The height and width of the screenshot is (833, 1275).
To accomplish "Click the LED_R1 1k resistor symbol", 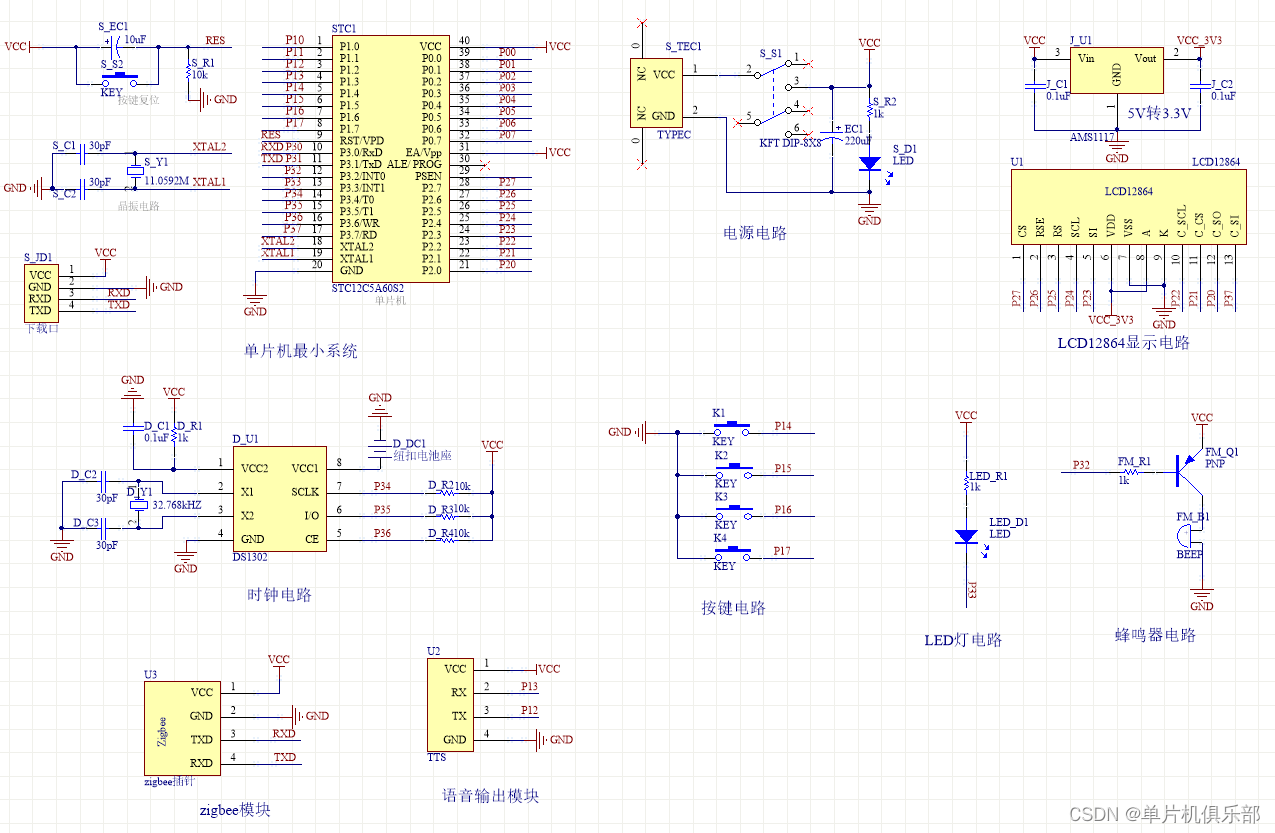I will pos(966,484).
